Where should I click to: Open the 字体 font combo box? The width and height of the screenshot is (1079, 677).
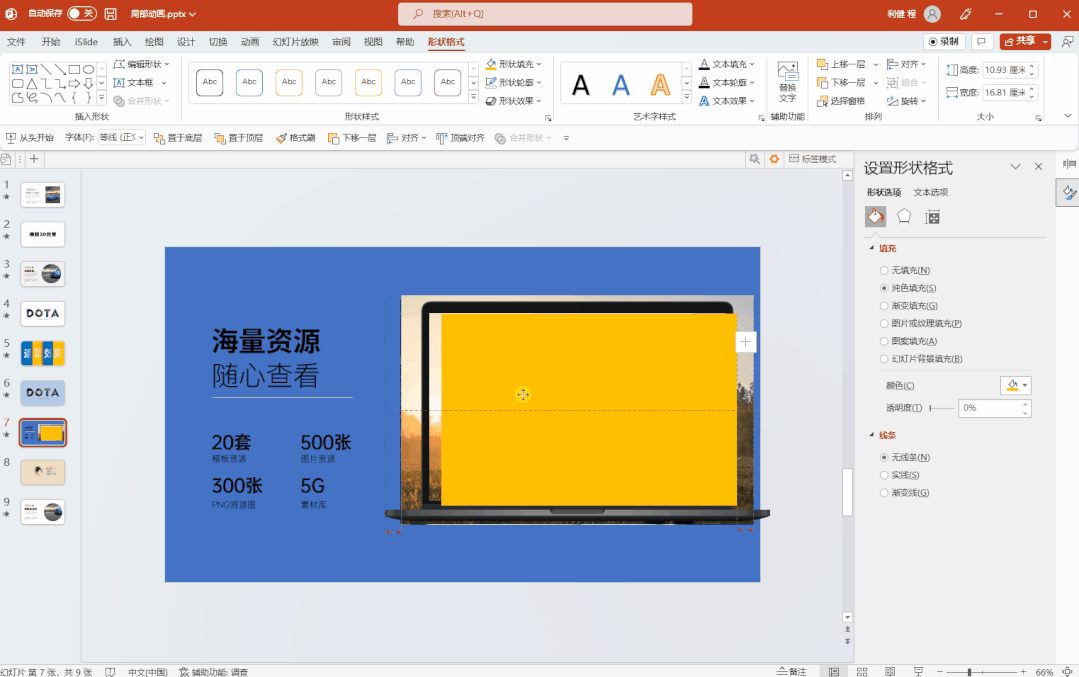[x=124, y=137]
